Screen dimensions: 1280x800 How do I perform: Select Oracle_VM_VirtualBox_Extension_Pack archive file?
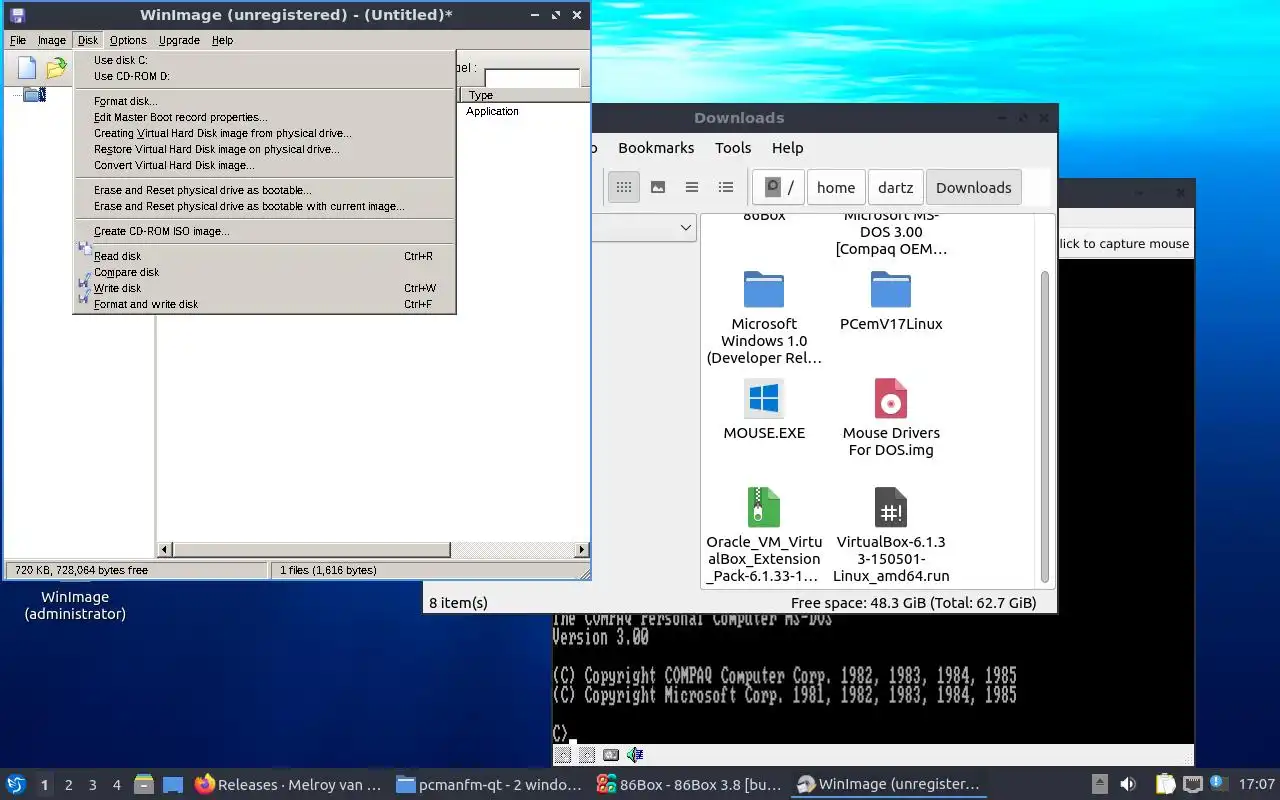tap(764, 535)
